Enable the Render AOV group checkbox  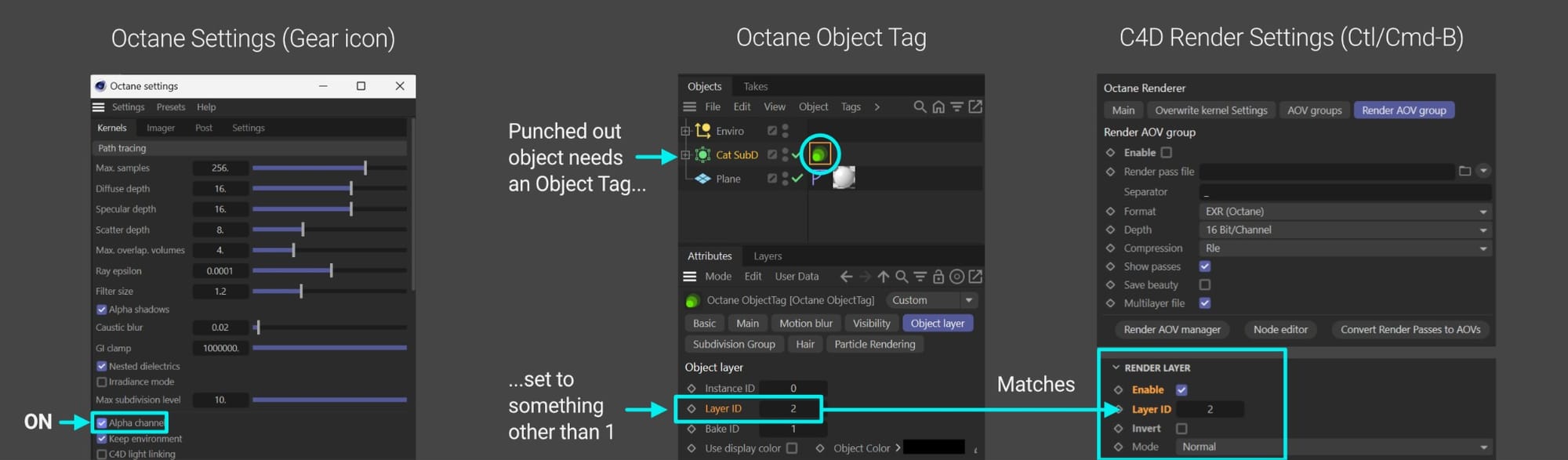[x=1167, y=152]
